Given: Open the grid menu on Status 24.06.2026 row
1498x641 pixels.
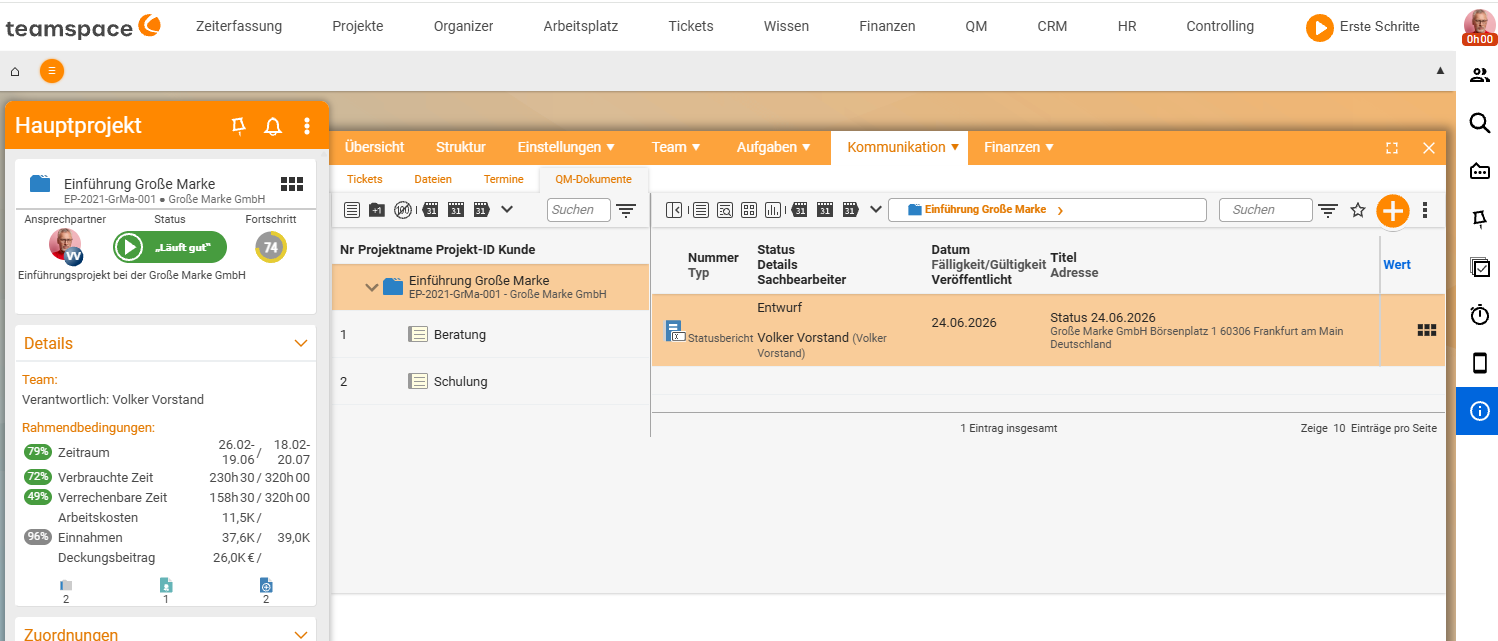Looking at the screenshot, I should (x=1427, y=330).
